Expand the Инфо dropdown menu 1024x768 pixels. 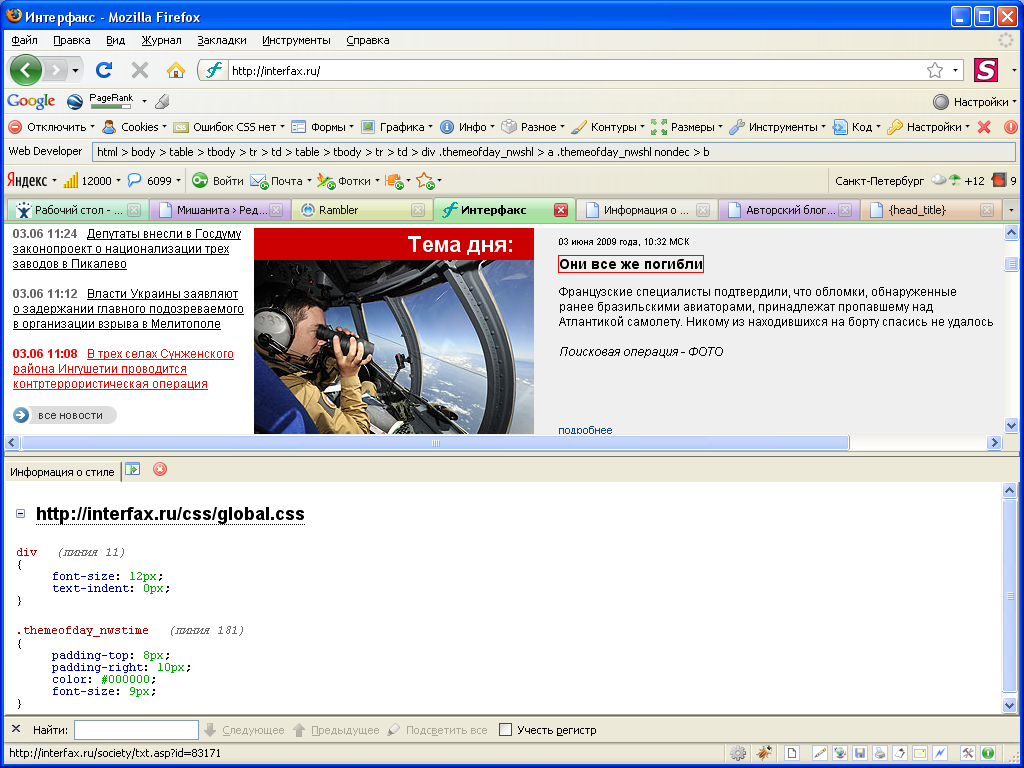467,127
